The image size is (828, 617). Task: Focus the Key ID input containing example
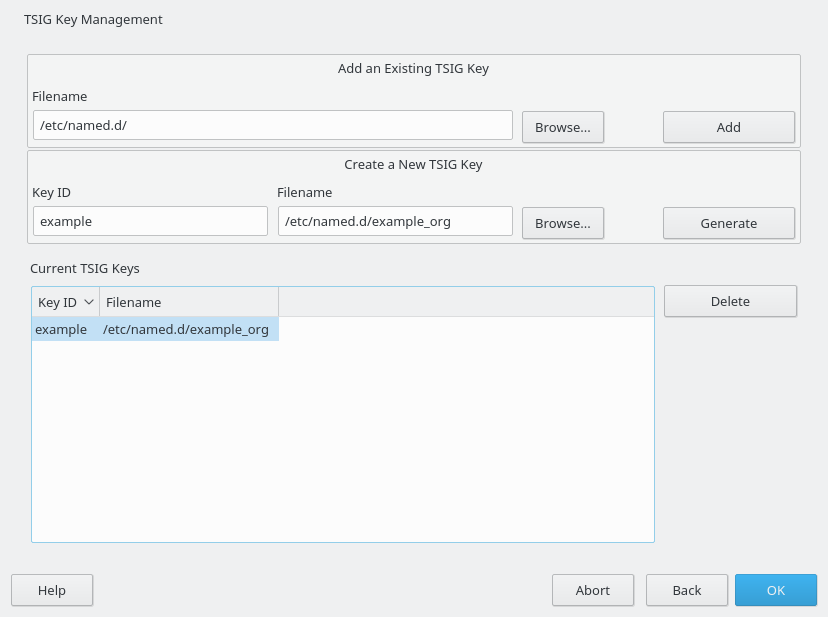click(150, 221)
